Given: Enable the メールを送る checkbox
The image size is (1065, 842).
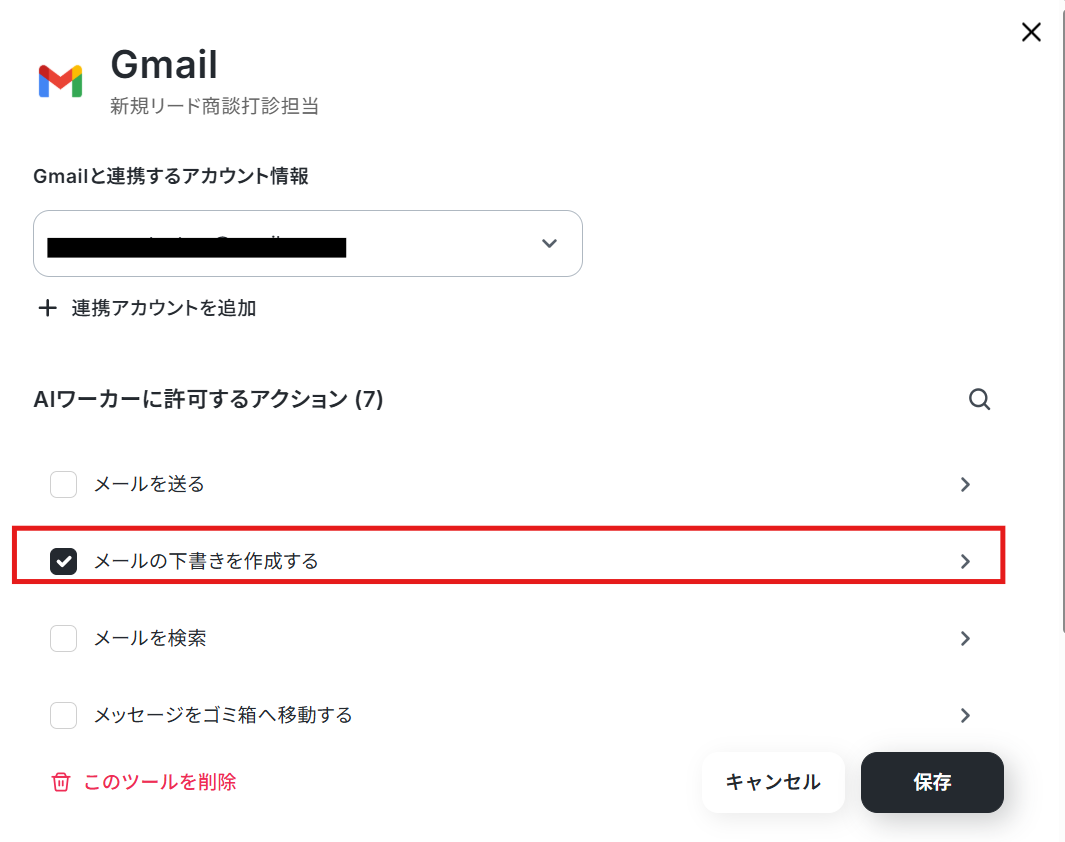Looking at the screenshot, I should click(x=63, y=485).
